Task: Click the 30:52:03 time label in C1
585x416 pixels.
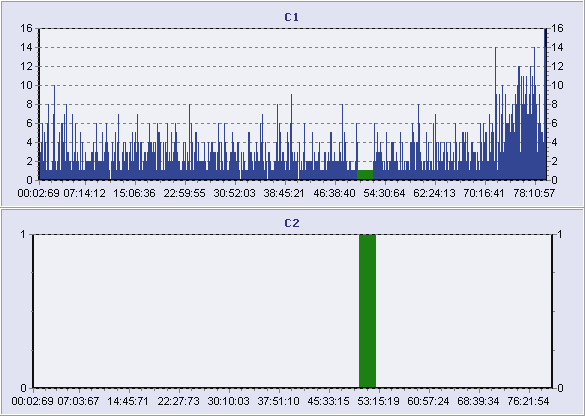Action: coord(234,193)
